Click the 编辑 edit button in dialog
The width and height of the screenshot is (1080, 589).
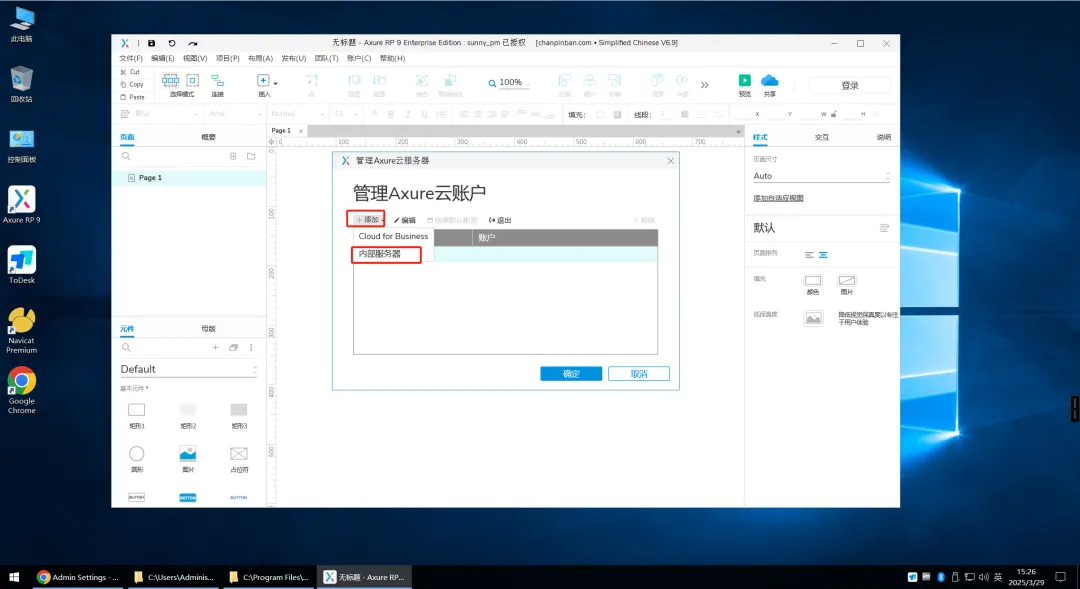405,220
